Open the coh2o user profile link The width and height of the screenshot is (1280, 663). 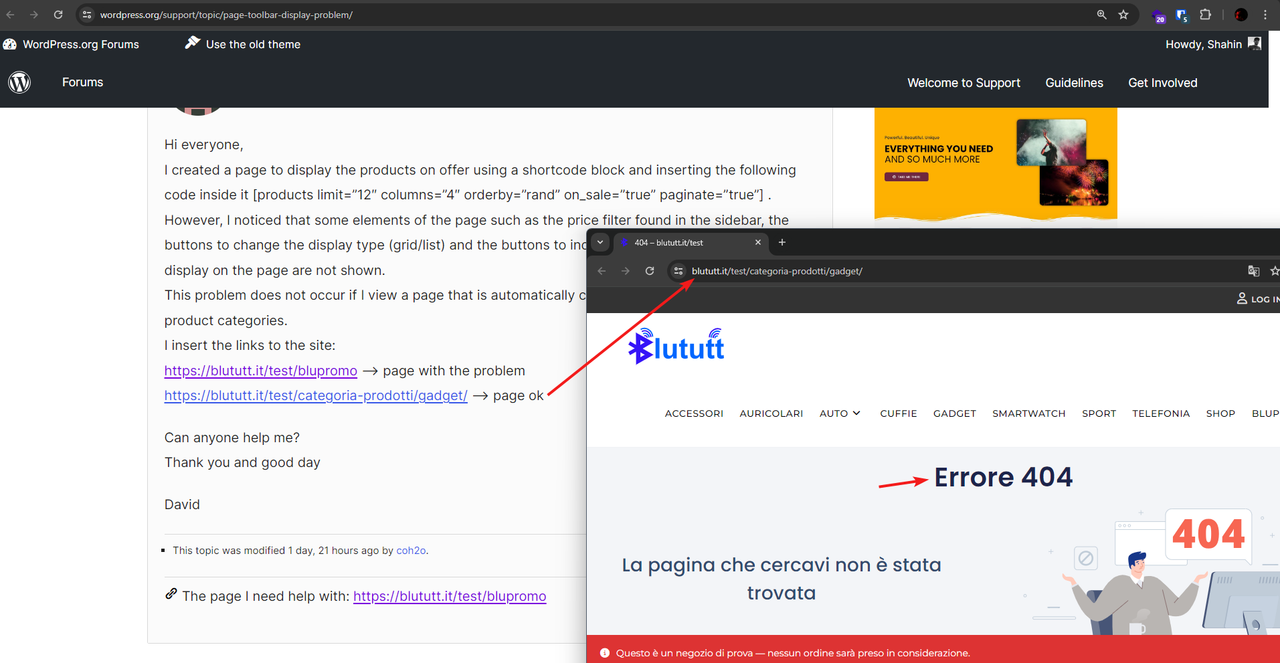coord(411,550)
